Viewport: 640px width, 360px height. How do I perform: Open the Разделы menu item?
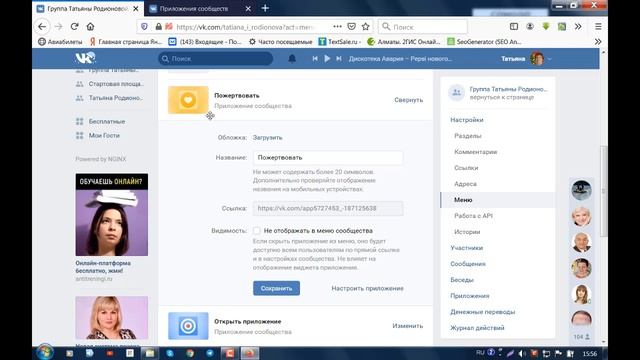(x=468, y=136)
